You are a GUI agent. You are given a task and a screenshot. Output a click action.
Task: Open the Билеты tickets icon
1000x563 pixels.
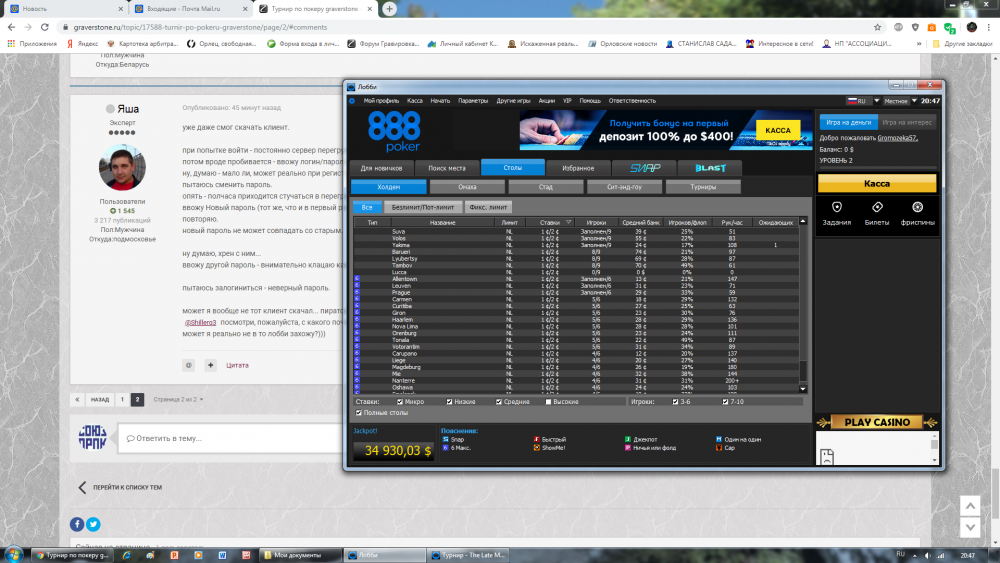point(877,207)
